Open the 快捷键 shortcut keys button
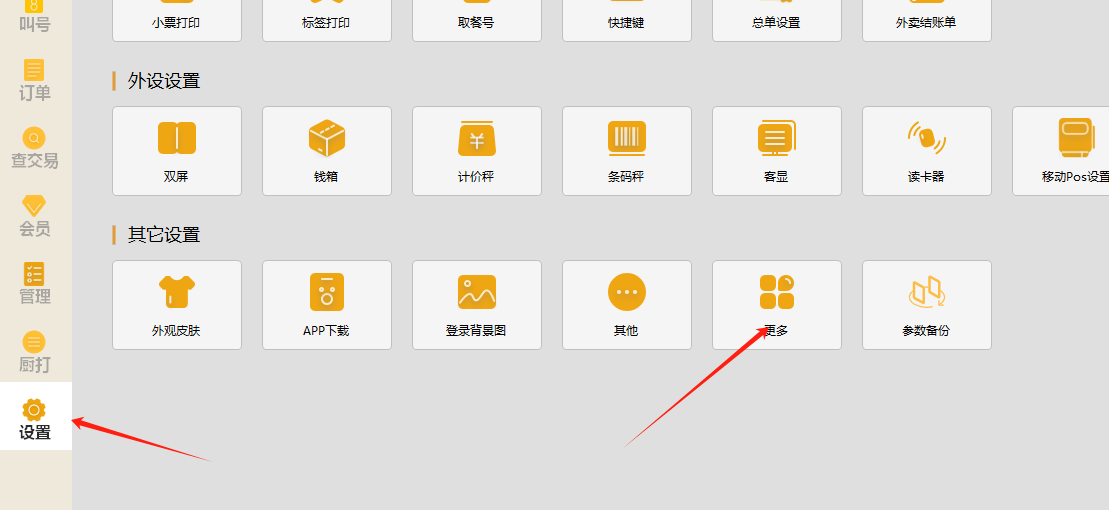The height and width of the screenshot is (510, 1109). [627, 21]
